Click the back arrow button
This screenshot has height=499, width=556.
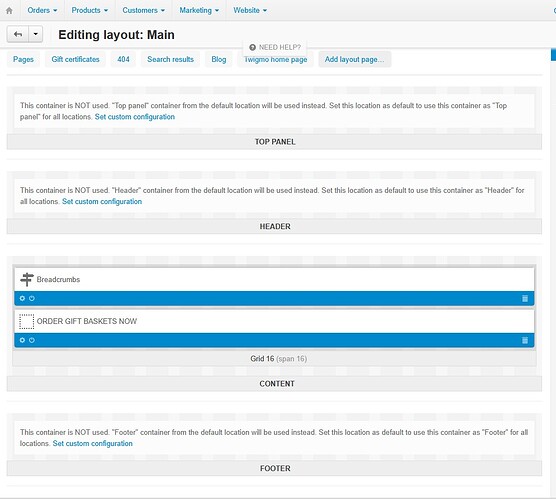(18, 34)
